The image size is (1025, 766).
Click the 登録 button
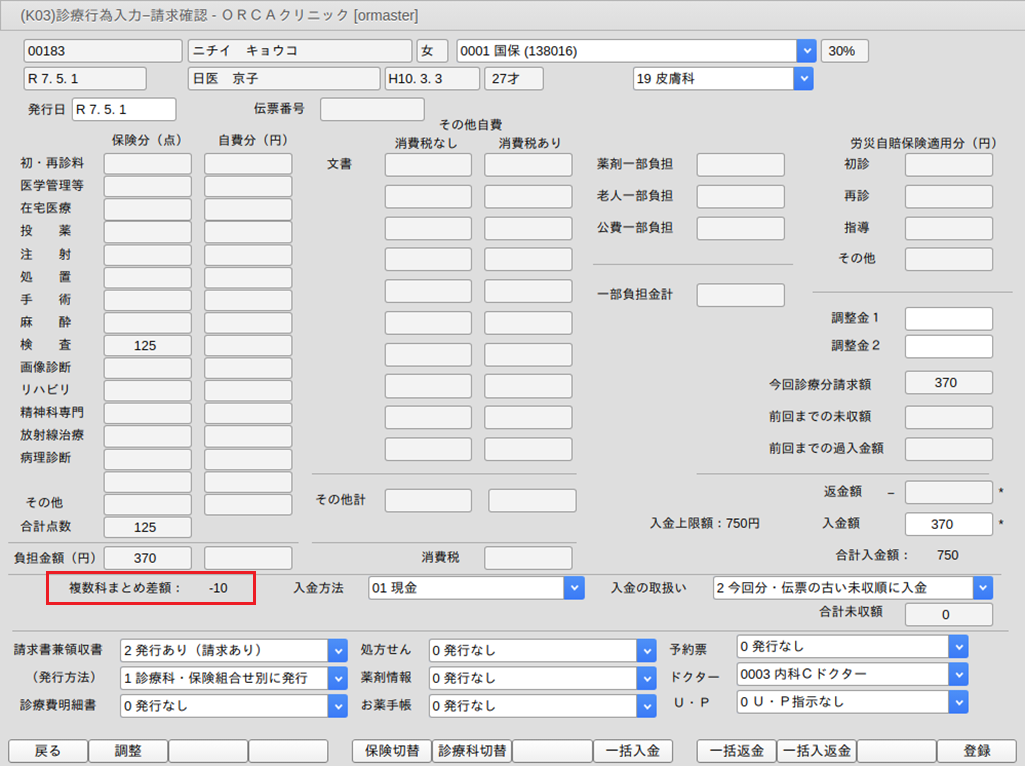(976, 751)
